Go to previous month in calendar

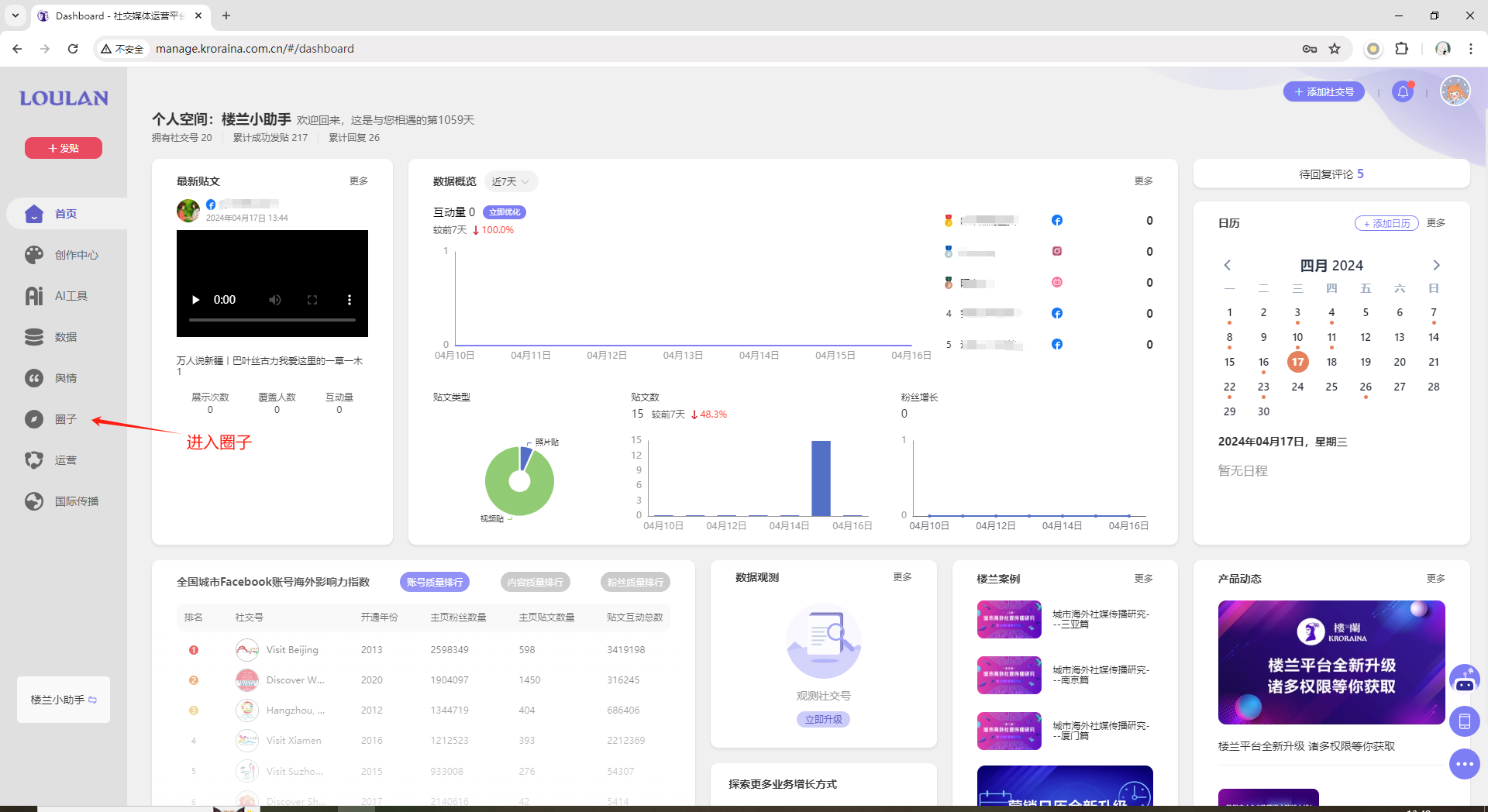point(1228,265)
